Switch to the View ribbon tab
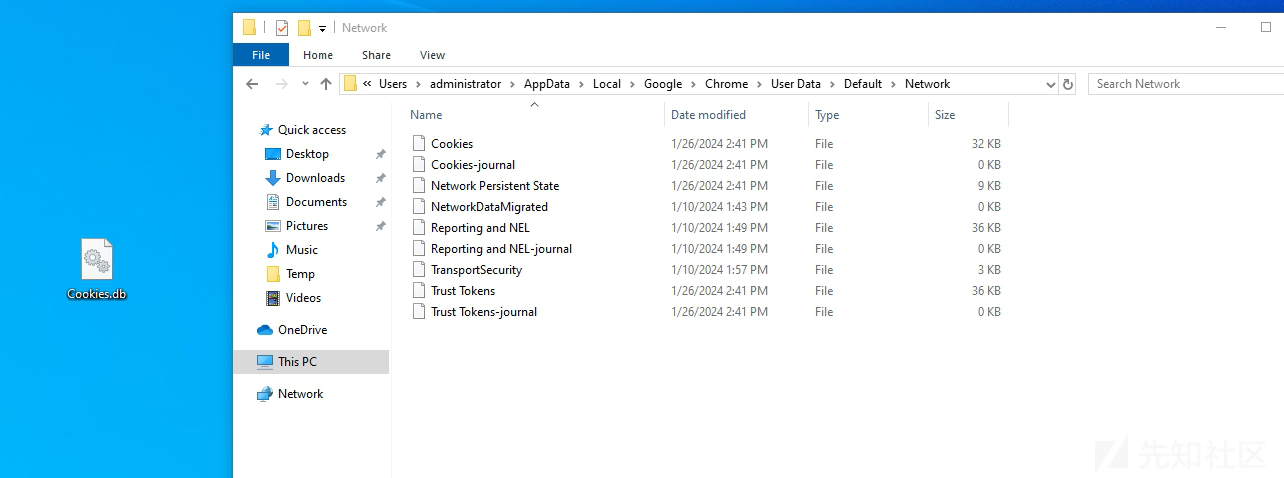The height and width of the screenshot is (478, 1284). [433, 55]
